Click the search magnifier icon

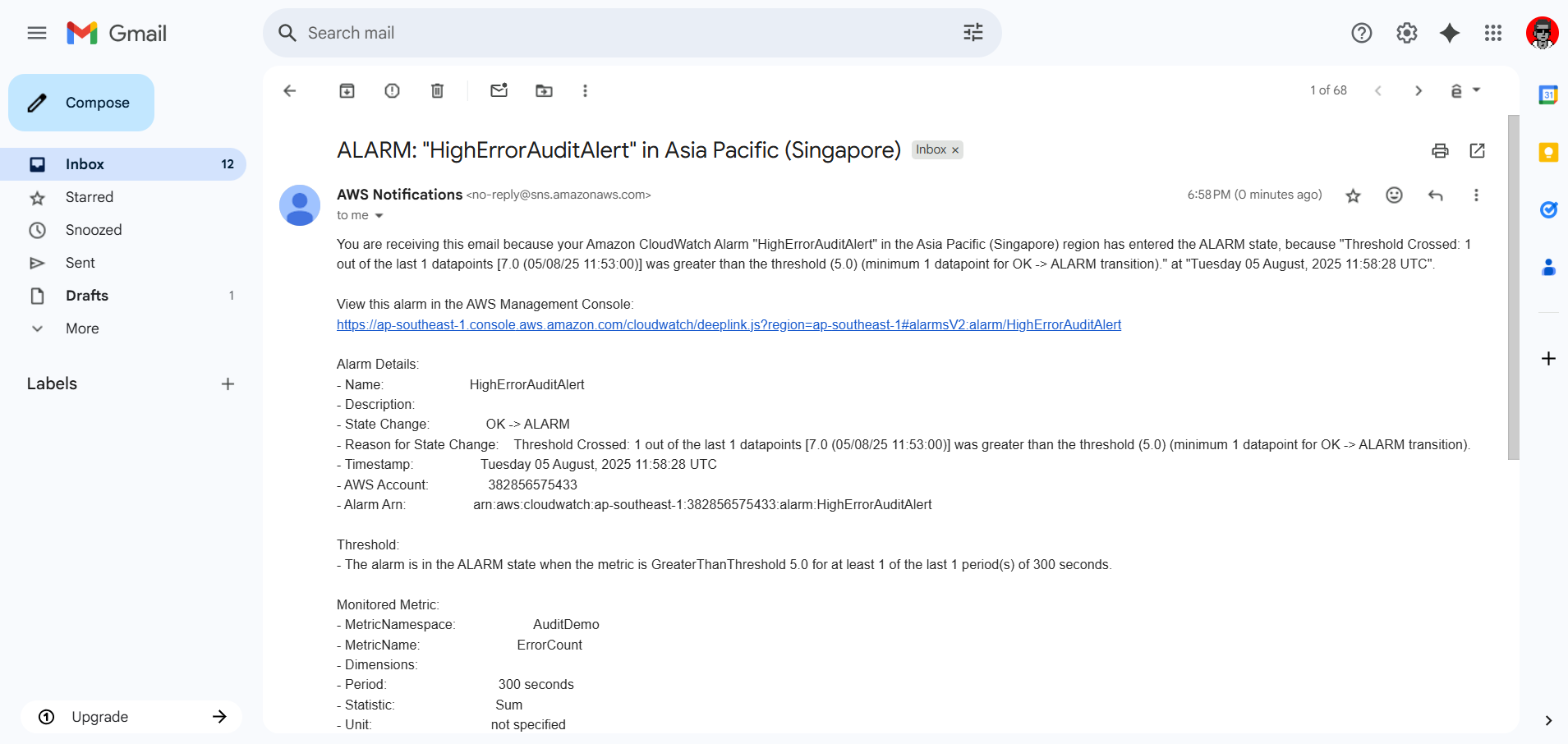287,33
